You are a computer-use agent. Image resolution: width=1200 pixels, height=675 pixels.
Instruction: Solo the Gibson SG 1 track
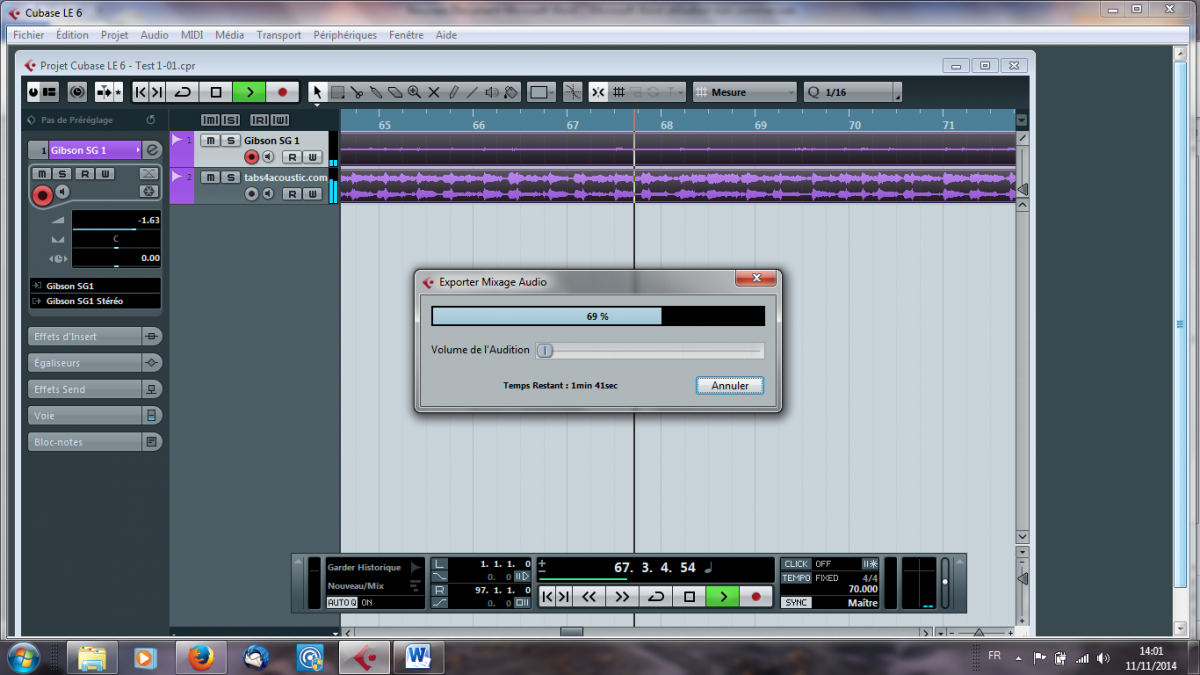click(230, 140)
